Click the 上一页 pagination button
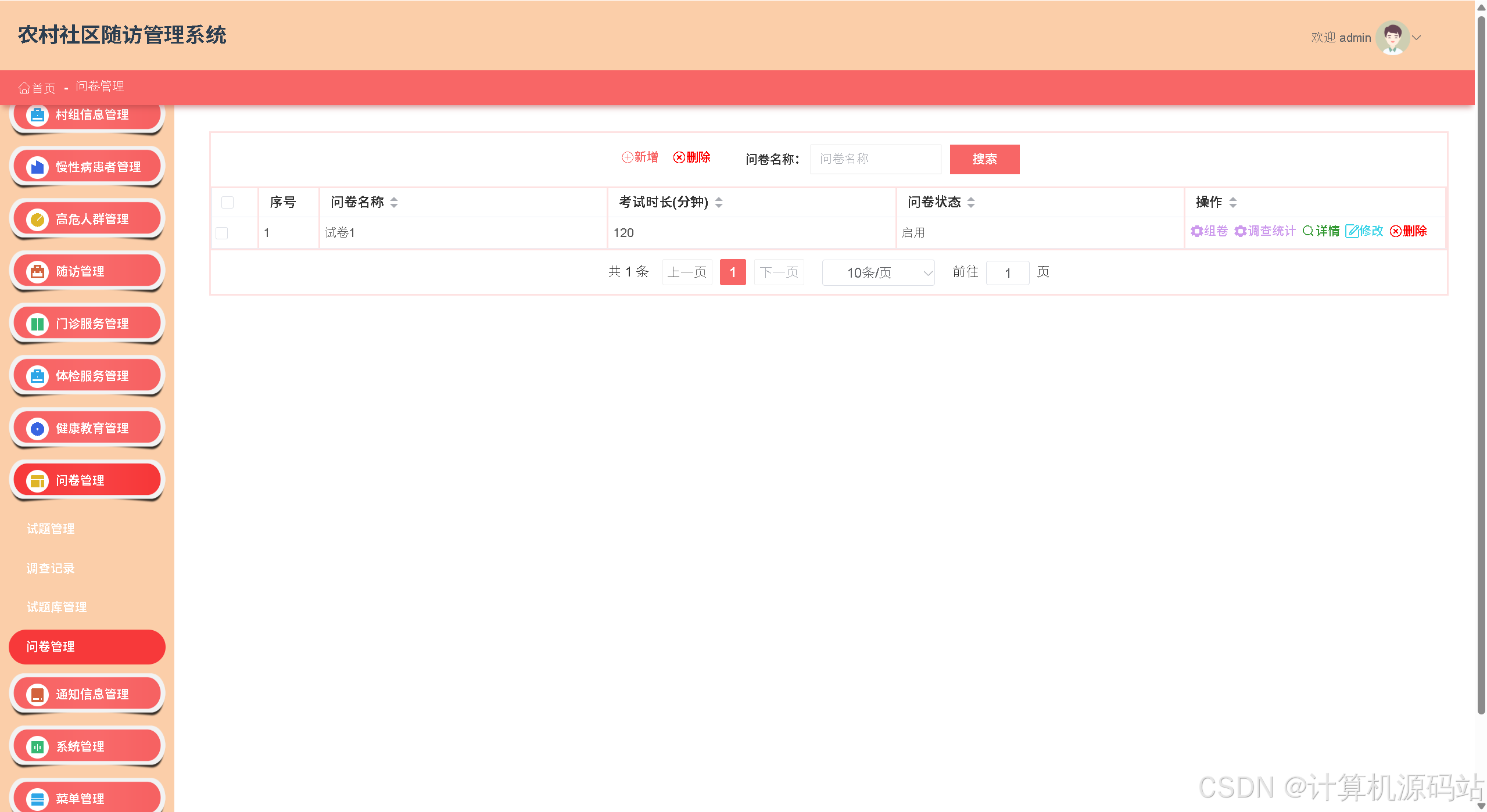1487x812 pixels. pyautogui.click(x=687, y=272)
